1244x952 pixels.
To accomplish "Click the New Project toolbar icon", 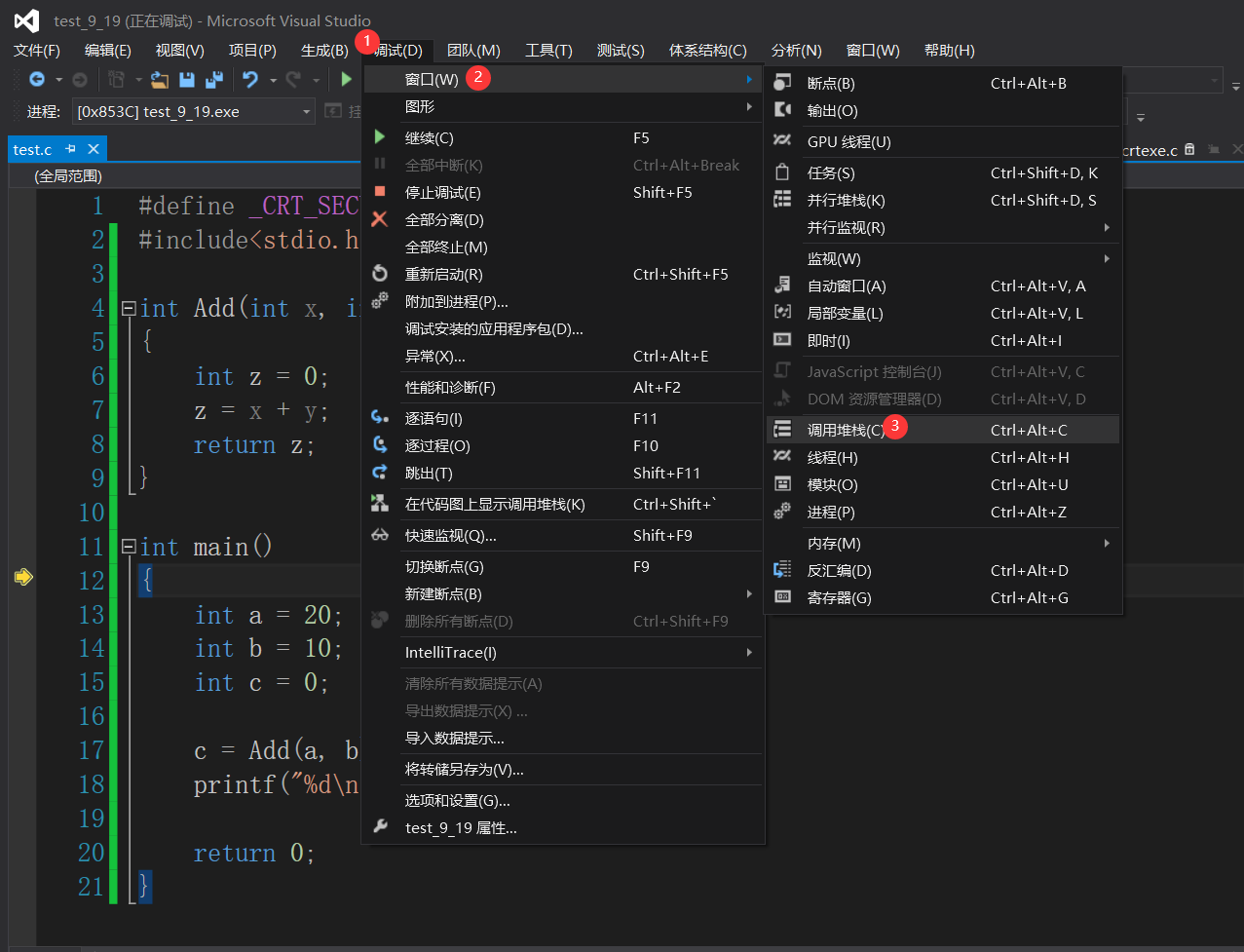I will tap(118, 80).
